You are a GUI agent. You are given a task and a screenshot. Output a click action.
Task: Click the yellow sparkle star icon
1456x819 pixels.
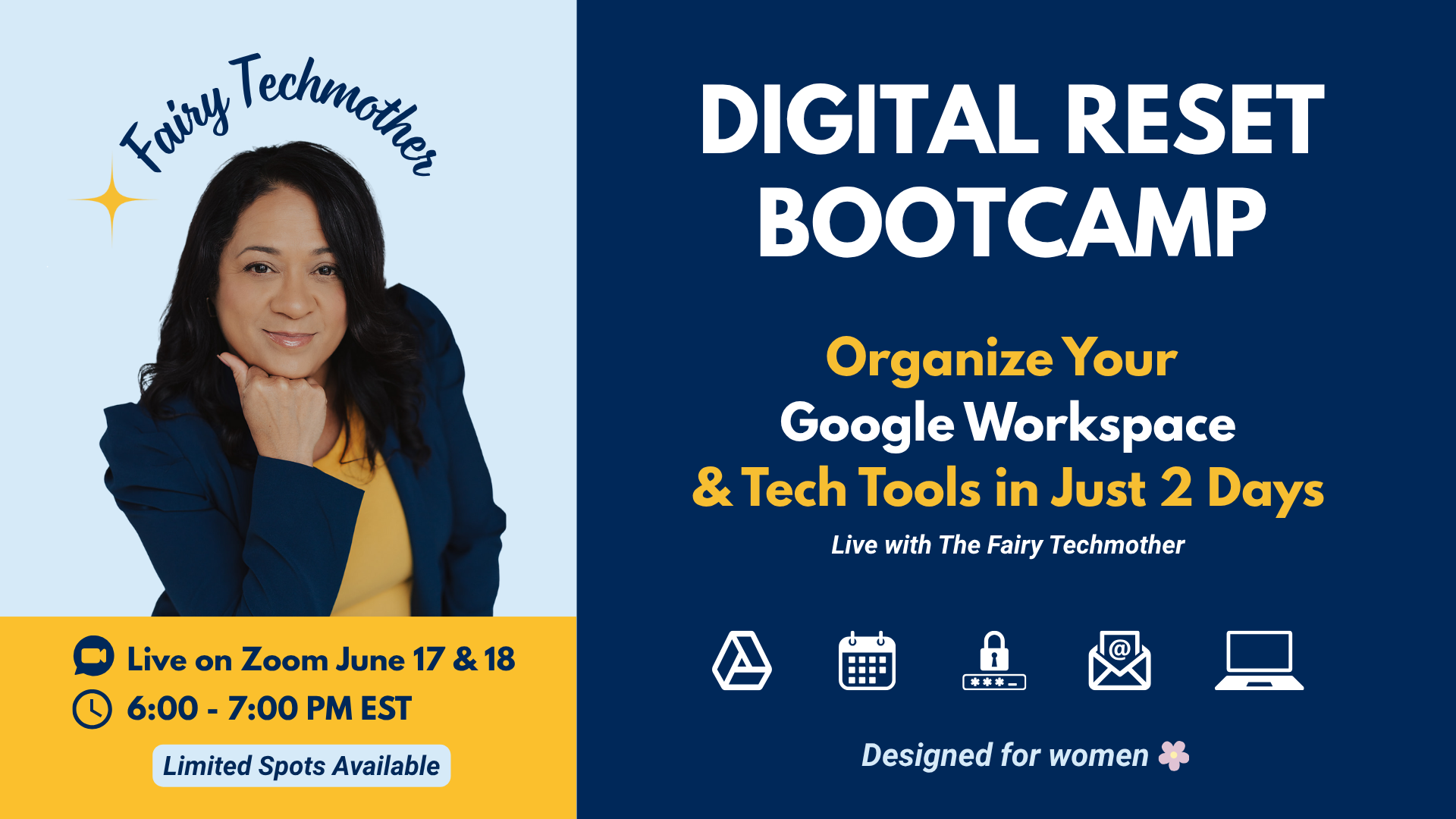tap(112, 200)
